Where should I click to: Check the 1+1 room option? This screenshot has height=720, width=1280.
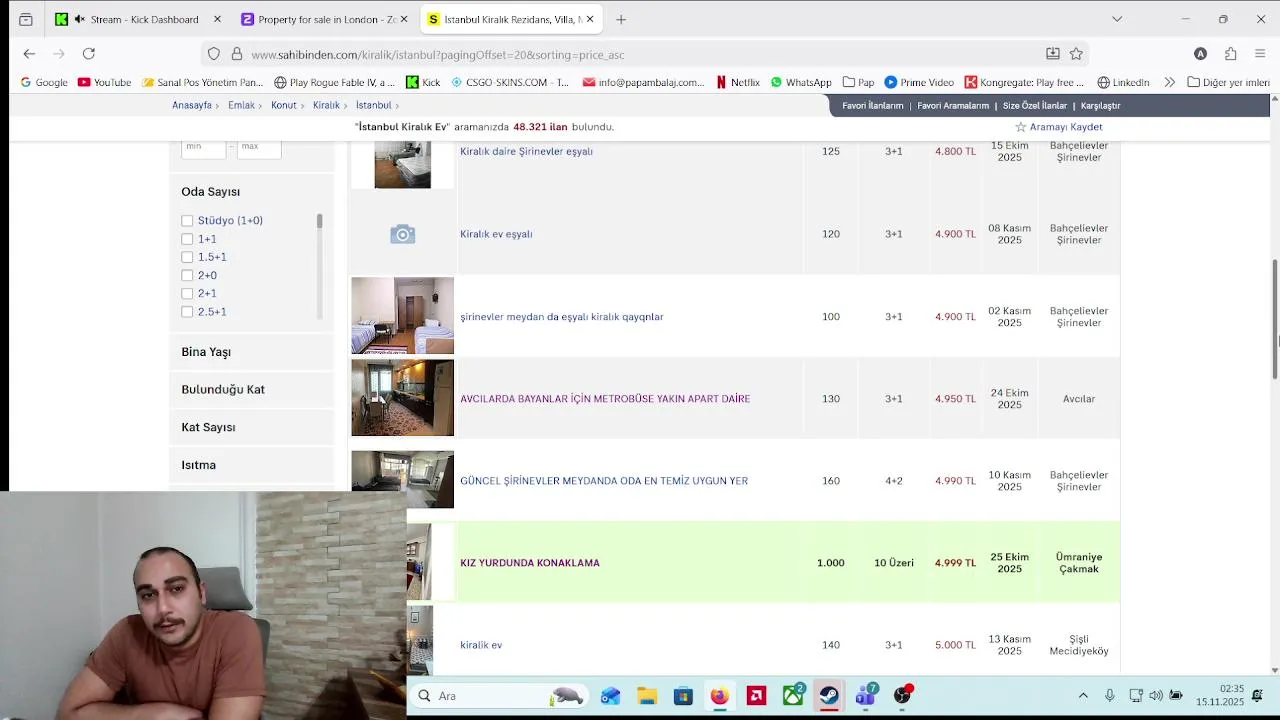coord(187,239)
